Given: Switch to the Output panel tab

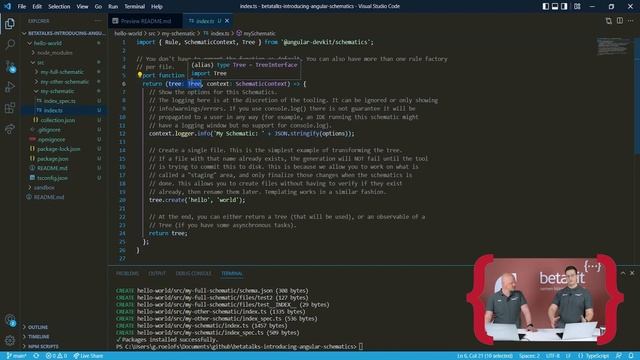Looking at the screenshot, I should click(x=157, y=273).
